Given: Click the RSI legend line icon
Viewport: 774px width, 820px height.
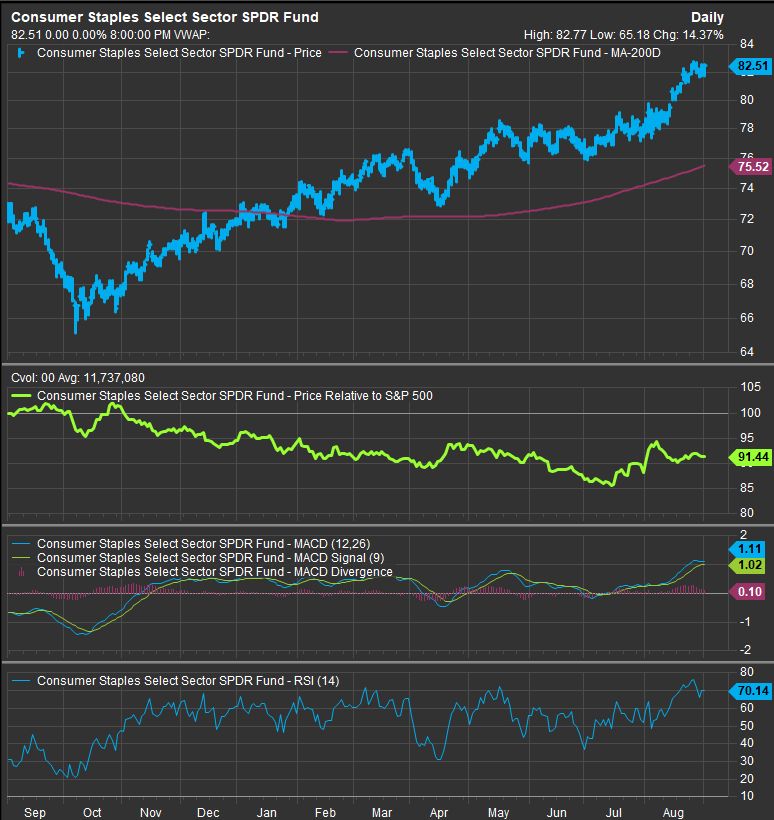Looking at the screenshot, I should [x=21, y=681].
